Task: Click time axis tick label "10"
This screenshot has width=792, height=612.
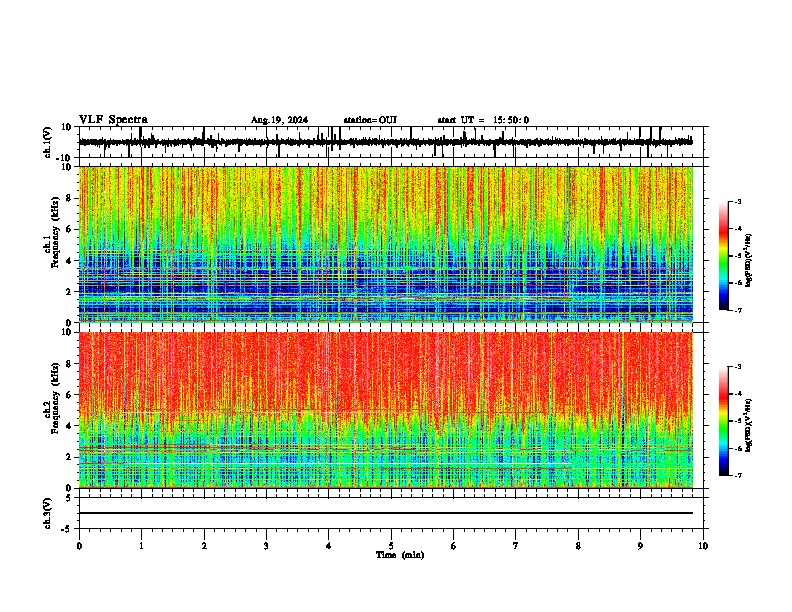Action: pyautogui.click(x=703, y=546)
